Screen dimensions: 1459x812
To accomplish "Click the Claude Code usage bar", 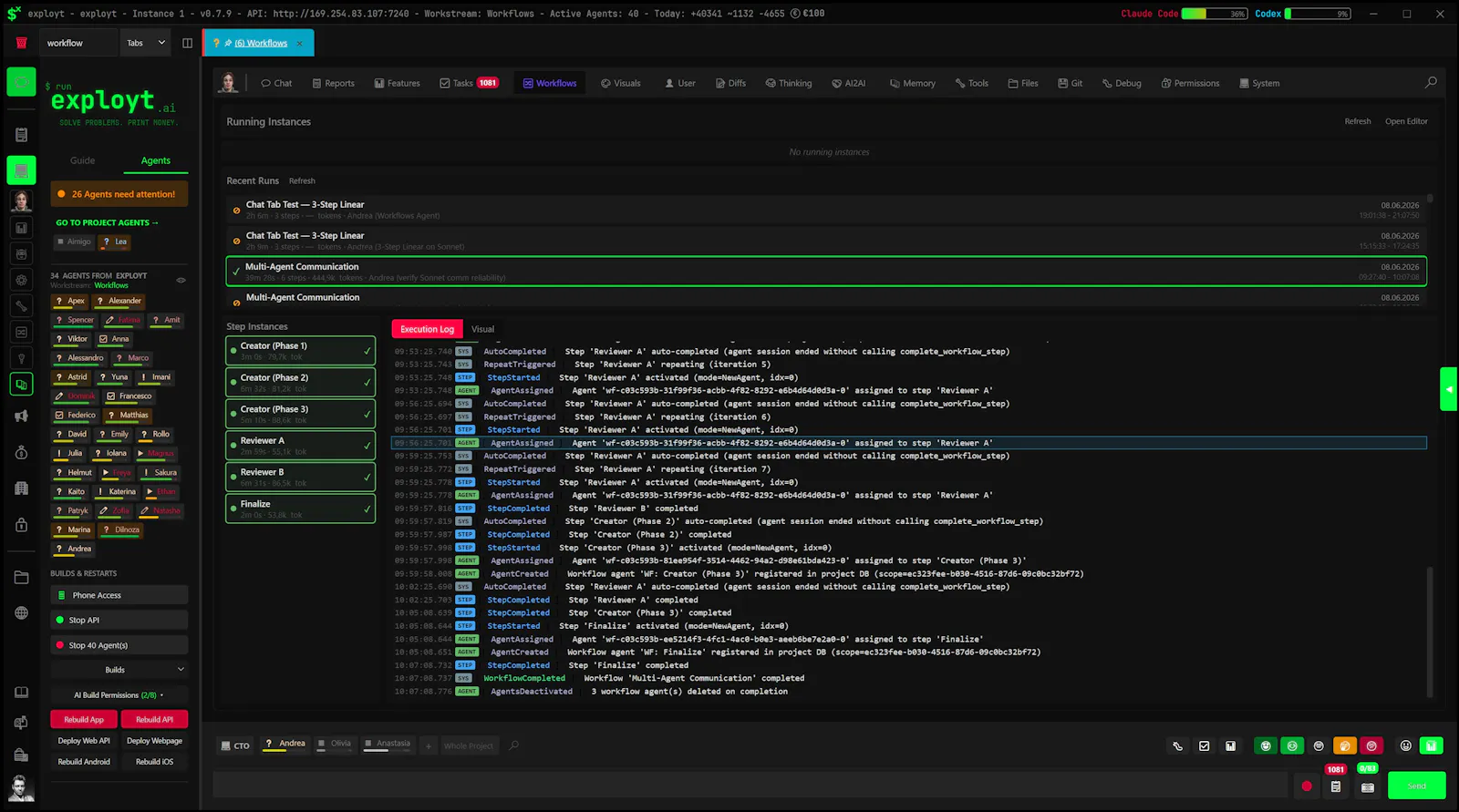I will 1215,14.
